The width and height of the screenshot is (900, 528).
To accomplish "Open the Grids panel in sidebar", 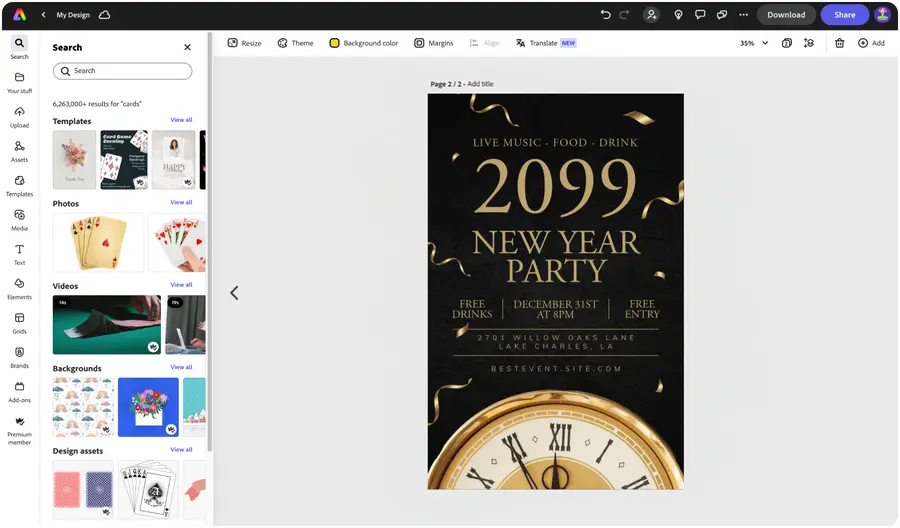I will (x=19, y=324).
